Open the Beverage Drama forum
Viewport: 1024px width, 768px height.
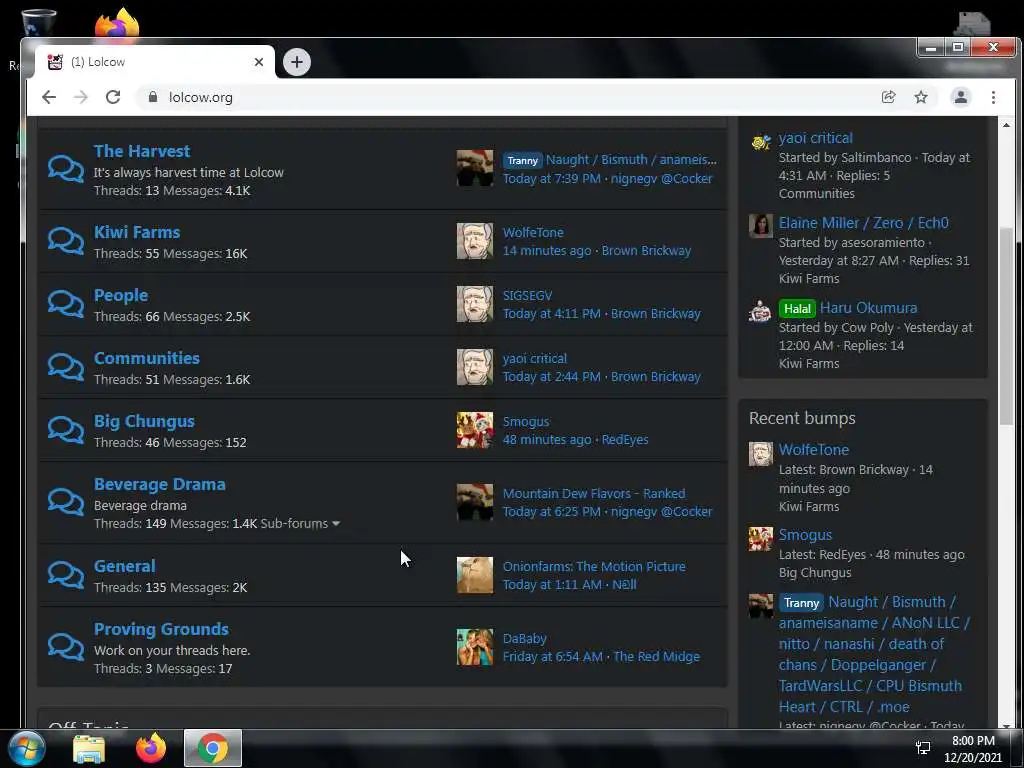coord(160,484)
